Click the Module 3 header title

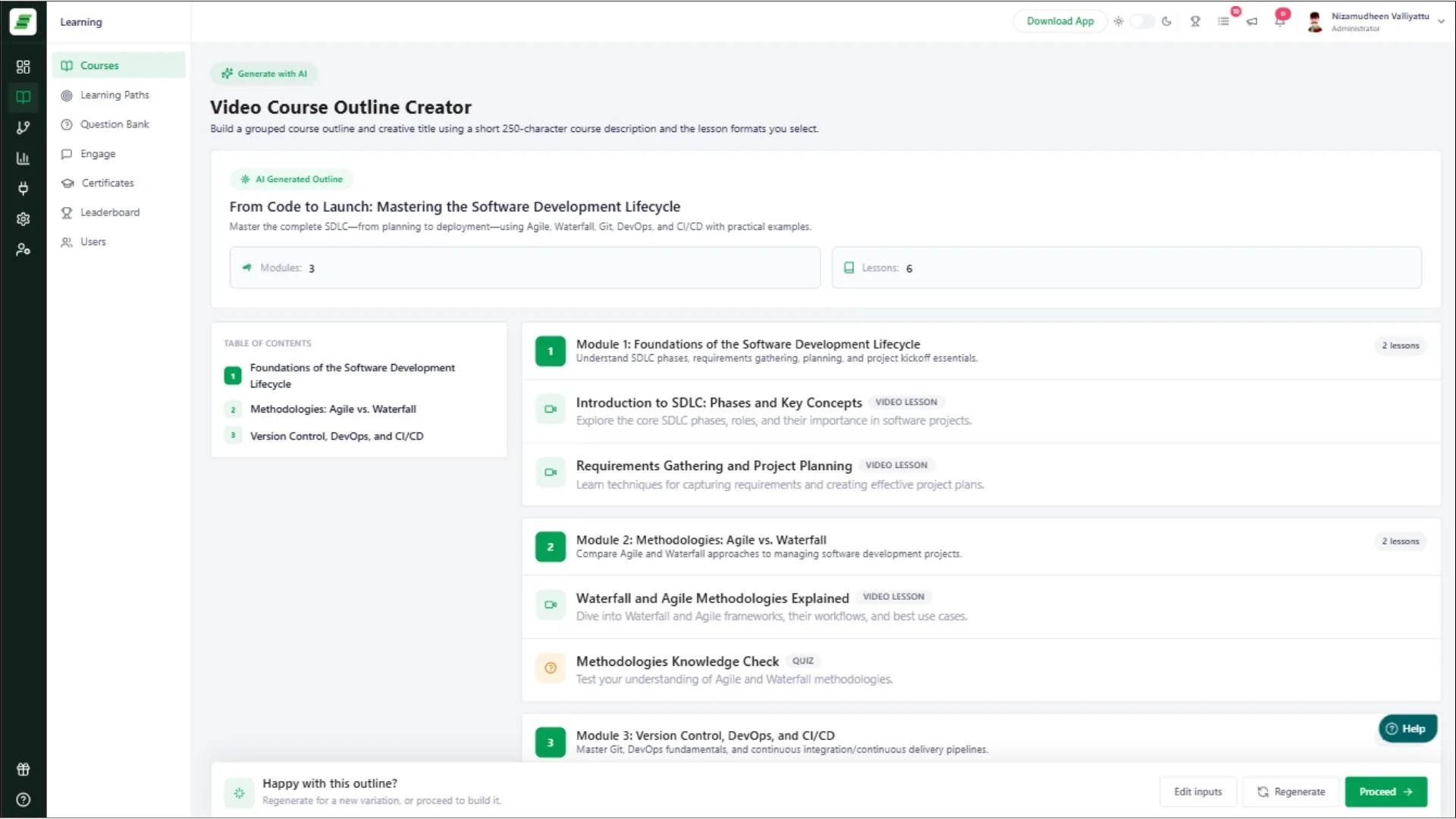point(705,736)
